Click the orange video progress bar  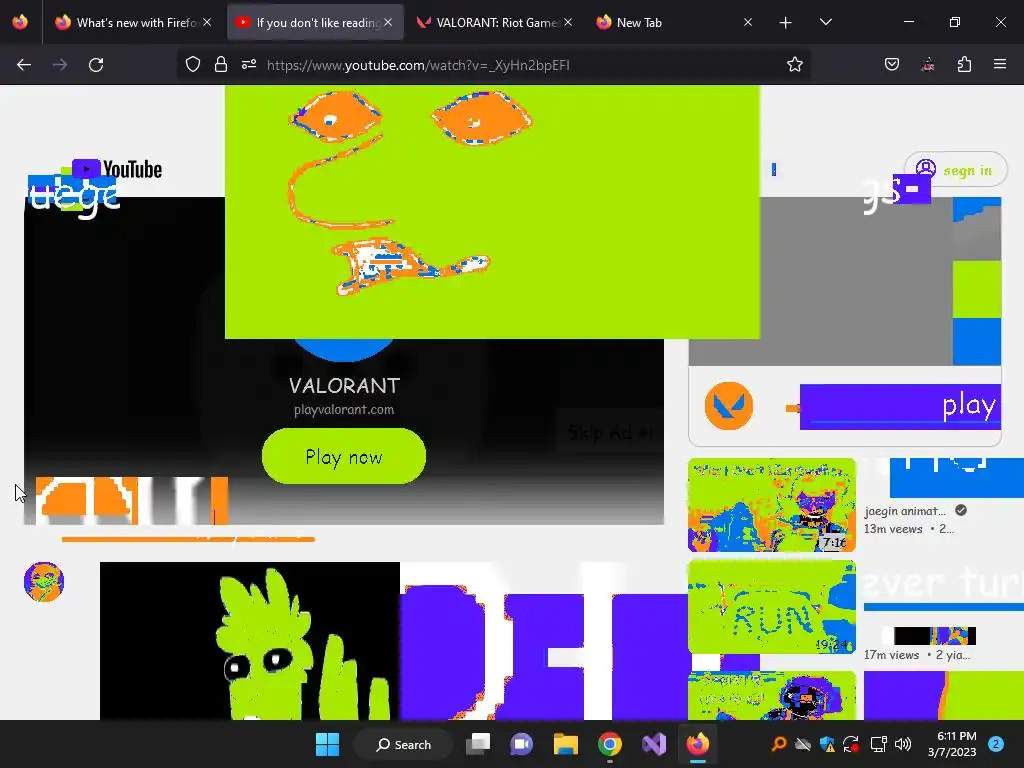188,539
